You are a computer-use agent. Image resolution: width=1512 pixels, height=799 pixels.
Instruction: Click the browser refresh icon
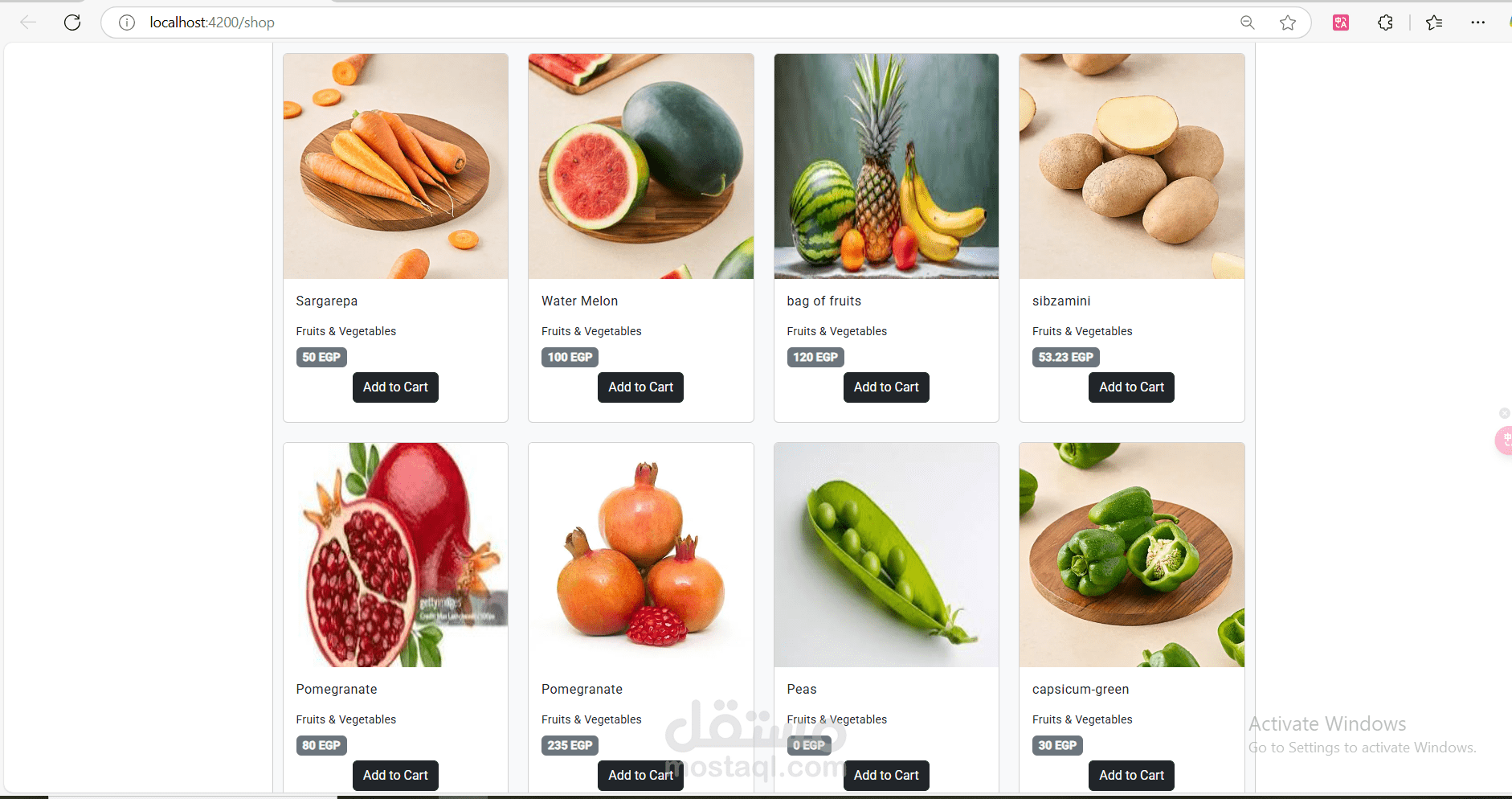pyautogui.click(x=72, y=23)
